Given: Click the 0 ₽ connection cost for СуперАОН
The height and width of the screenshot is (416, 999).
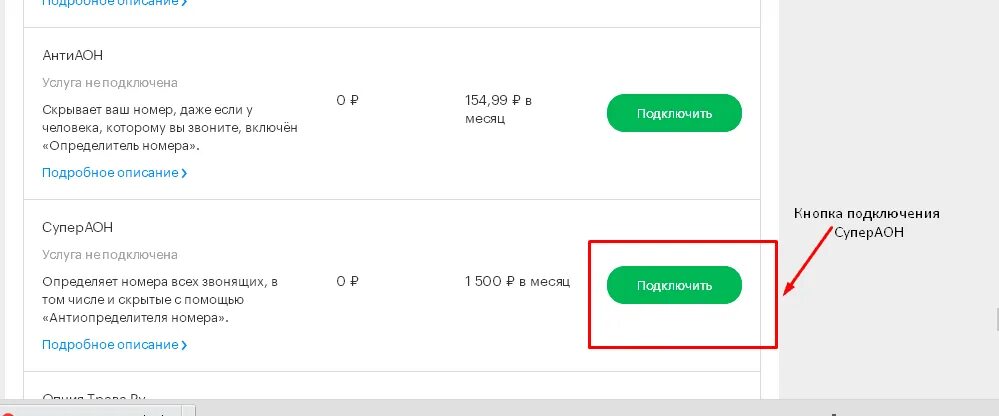Looking at the screenshot, I should (347, 281).
